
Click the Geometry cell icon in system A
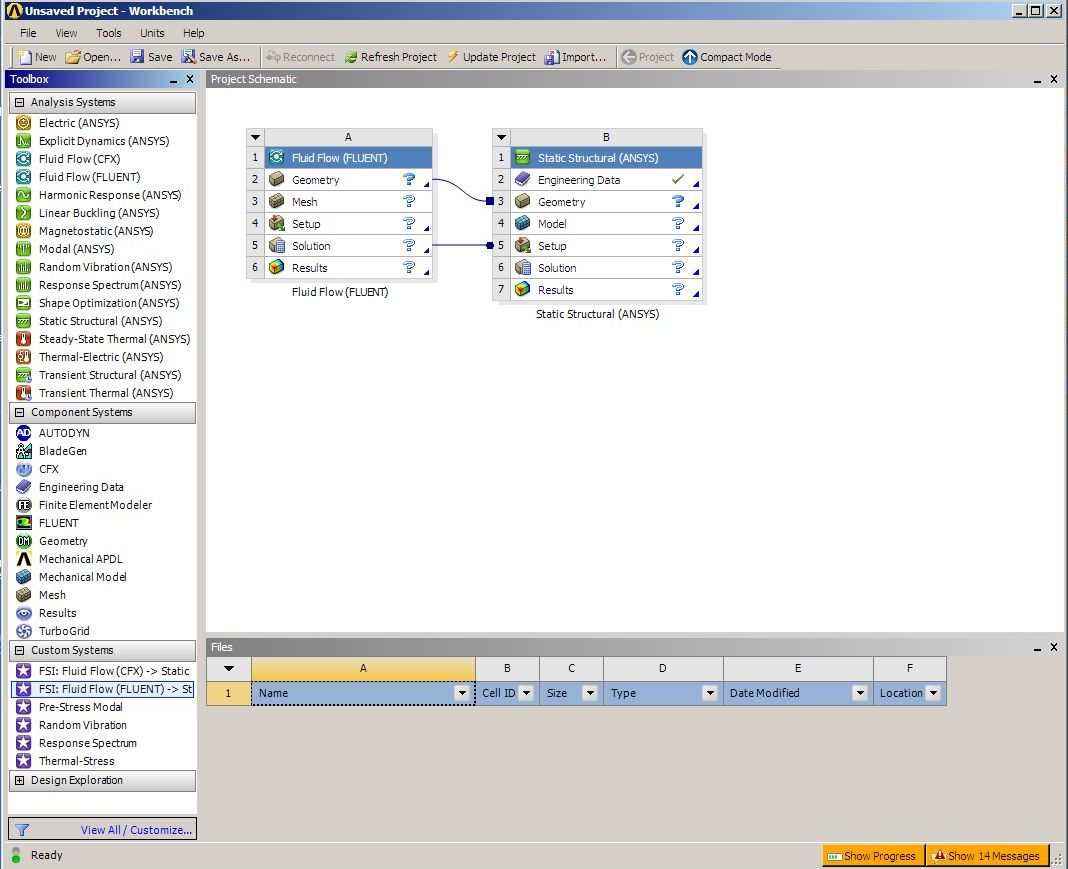pyautogui.click(x=277, y=179)
